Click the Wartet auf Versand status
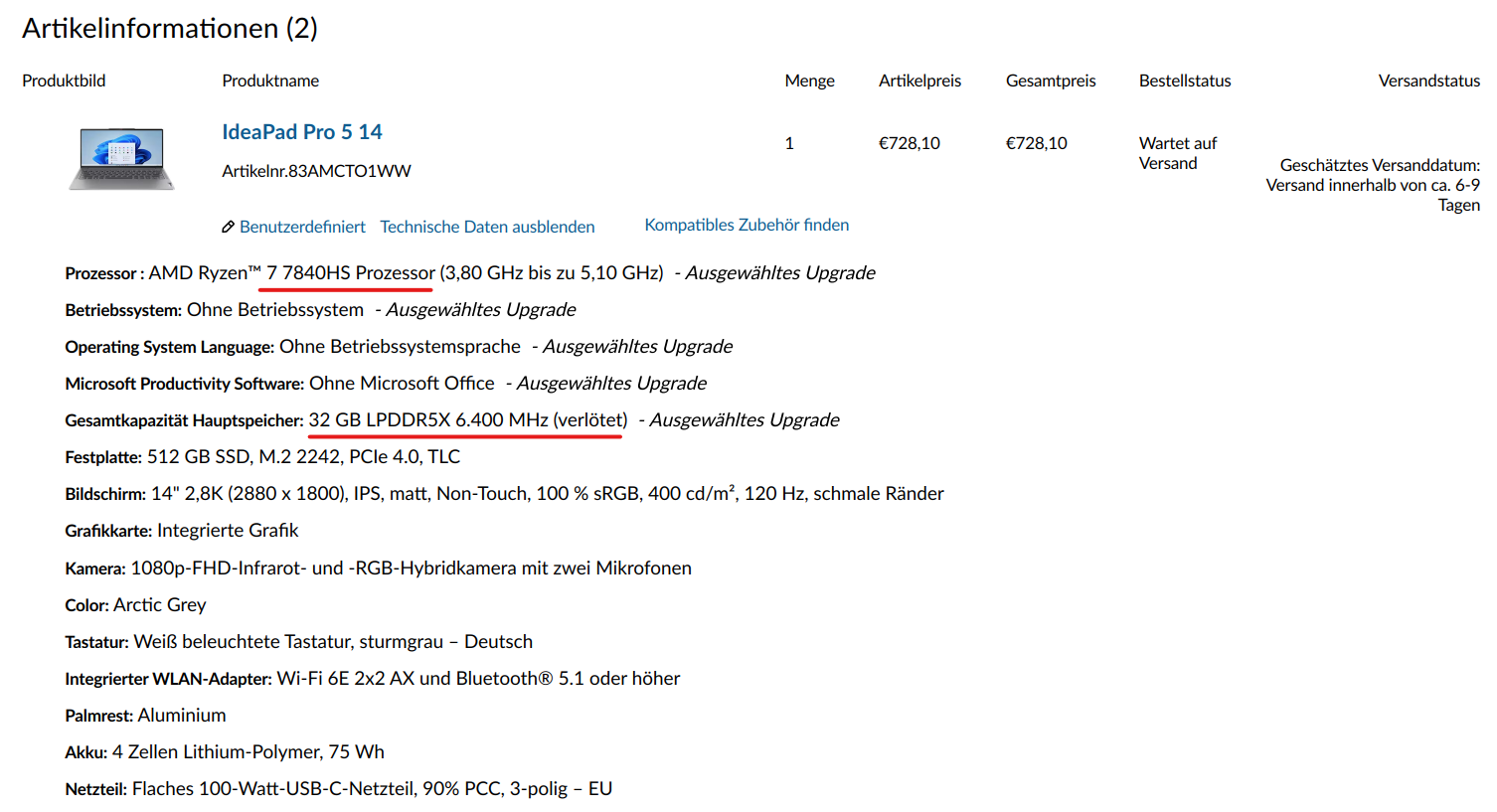 1178,153
